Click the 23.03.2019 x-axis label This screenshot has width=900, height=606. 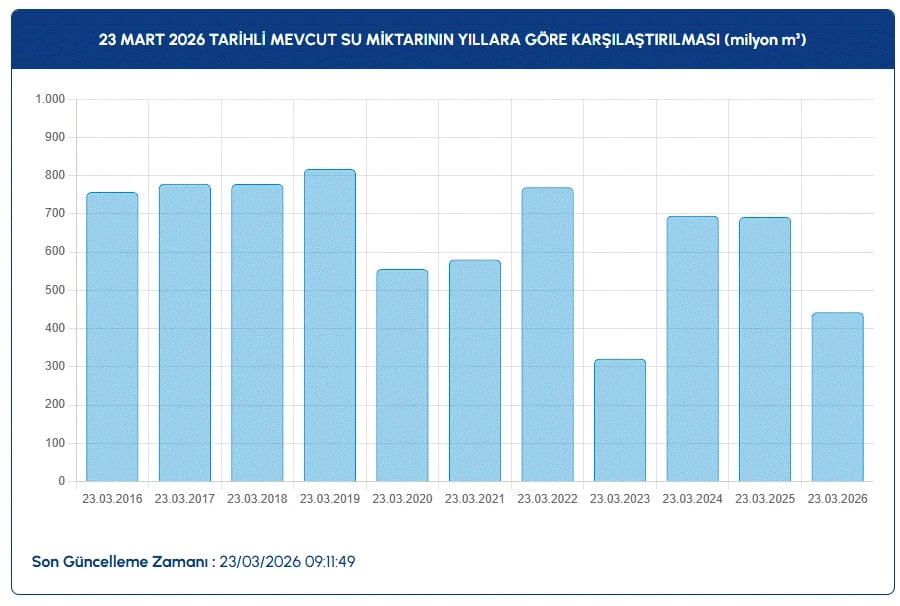pos(330,499)
